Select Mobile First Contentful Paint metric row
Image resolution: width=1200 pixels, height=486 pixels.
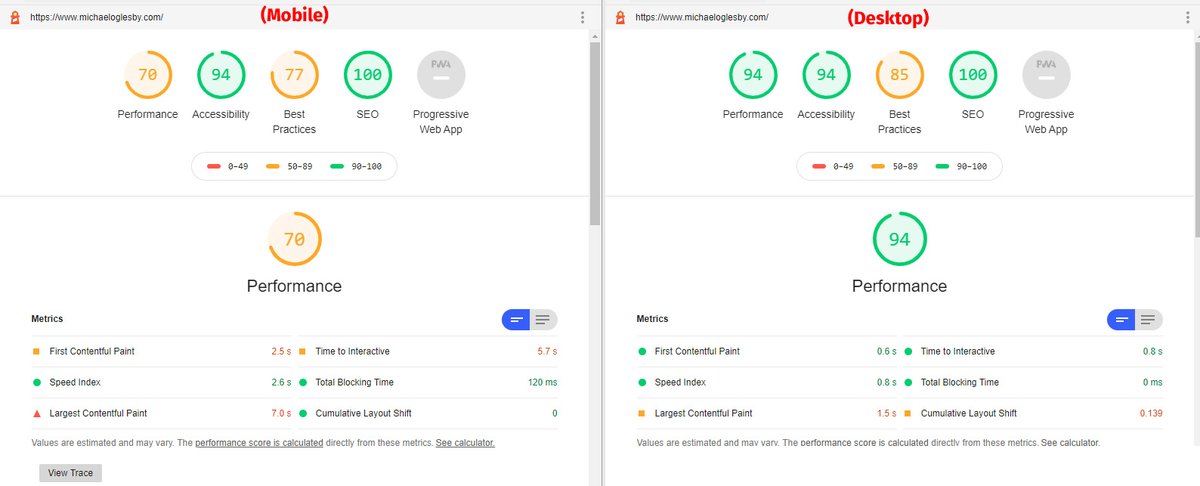coord(161,352)
